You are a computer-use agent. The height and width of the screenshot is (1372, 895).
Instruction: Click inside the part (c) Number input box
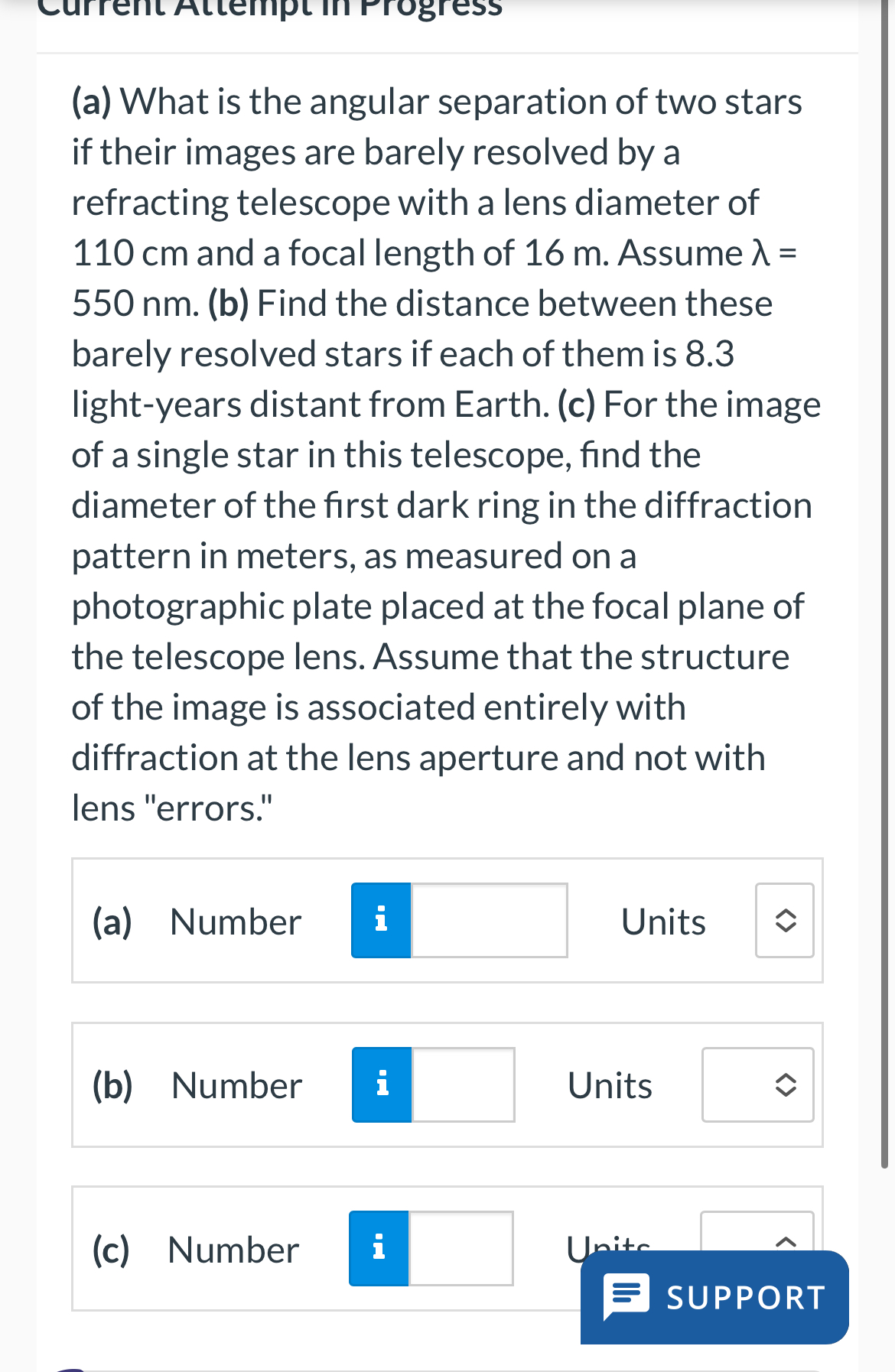pyautogui.click(x=461, y=1248)
